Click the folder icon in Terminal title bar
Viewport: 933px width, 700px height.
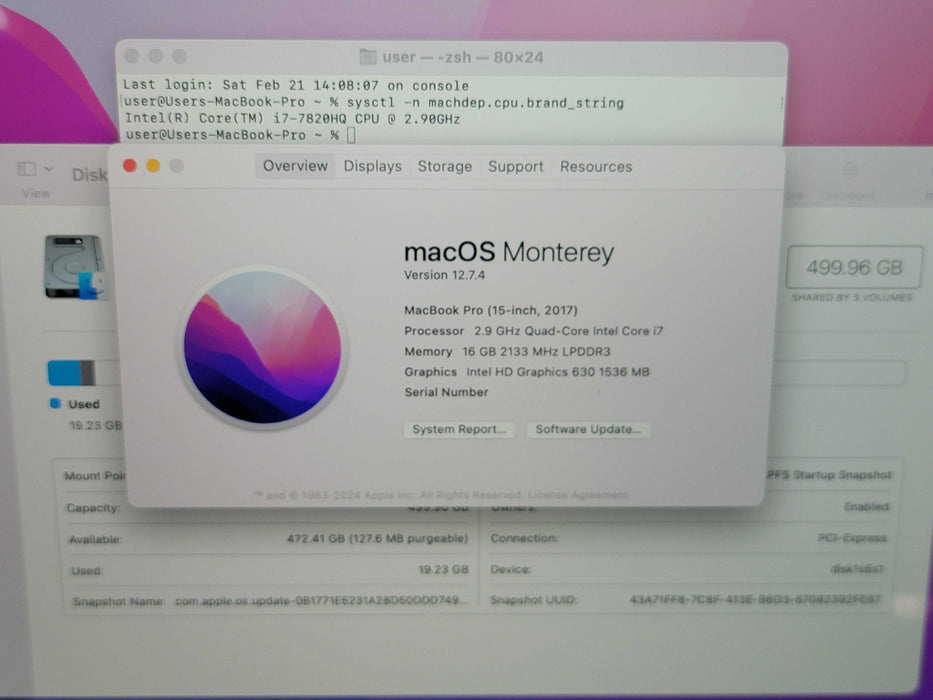pyautogui.click(x=368, y=57)
